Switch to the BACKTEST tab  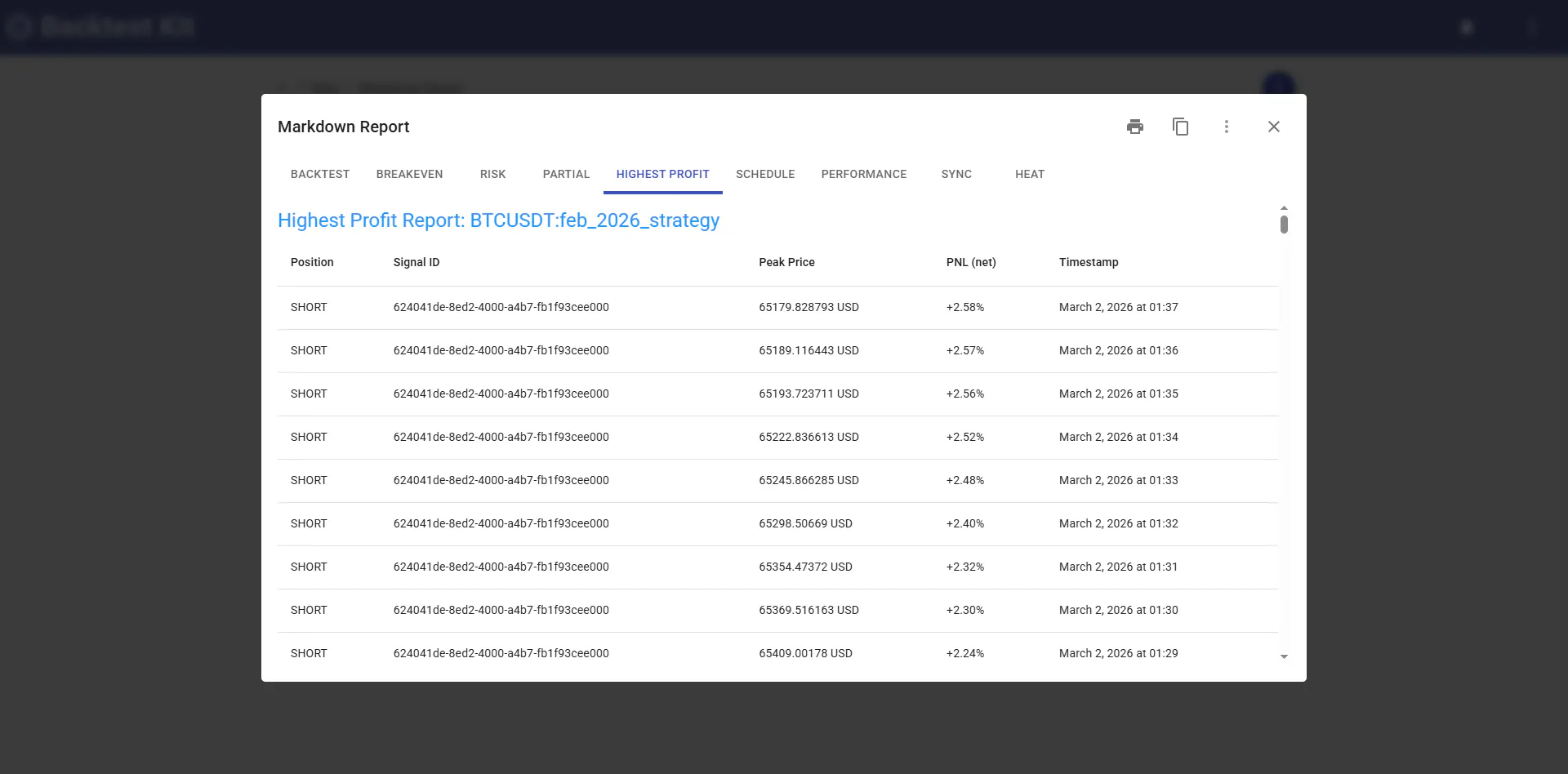coord(320,174)
